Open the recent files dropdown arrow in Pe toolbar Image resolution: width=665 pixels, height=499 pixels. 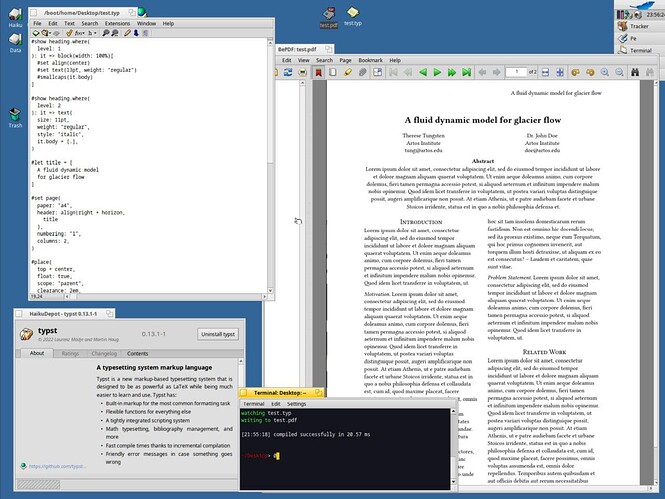click(50, 33)
